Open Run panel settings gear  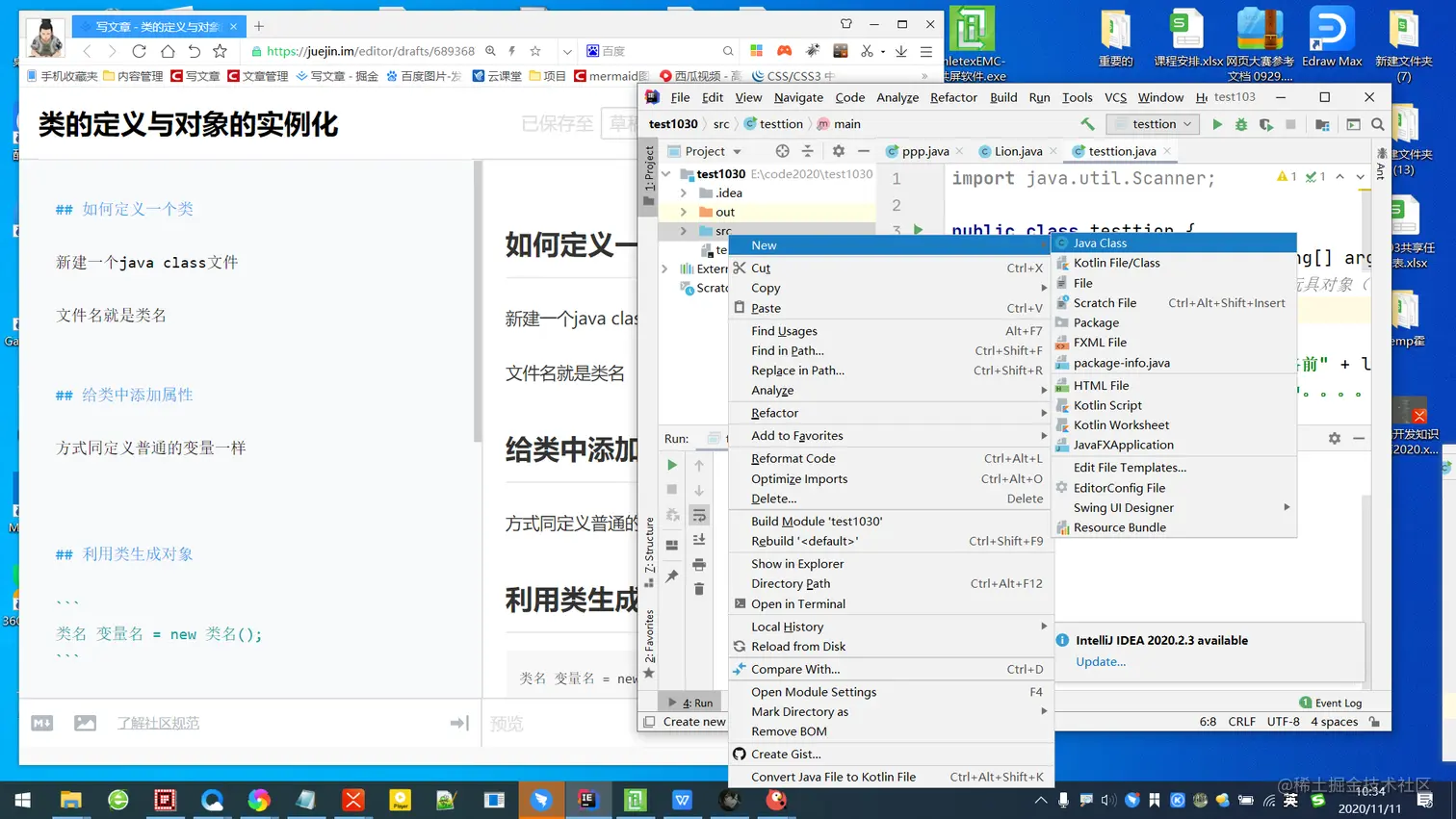1335,438
